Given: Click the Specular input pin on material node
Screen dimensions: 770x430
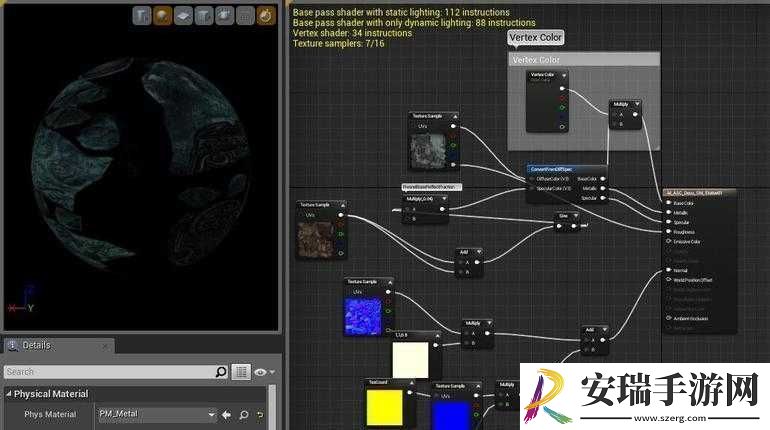Looking at the screenshot, I should click(668, 222).
